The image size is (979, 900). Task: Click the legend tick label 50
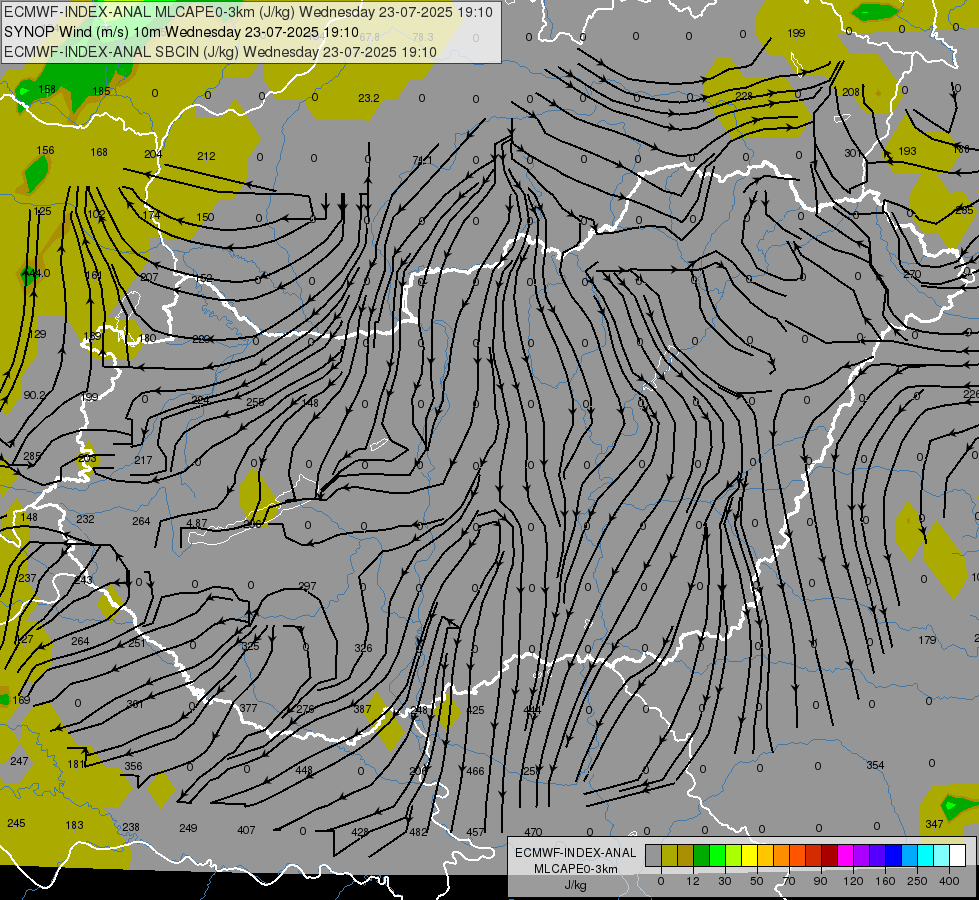pos(757,881)
